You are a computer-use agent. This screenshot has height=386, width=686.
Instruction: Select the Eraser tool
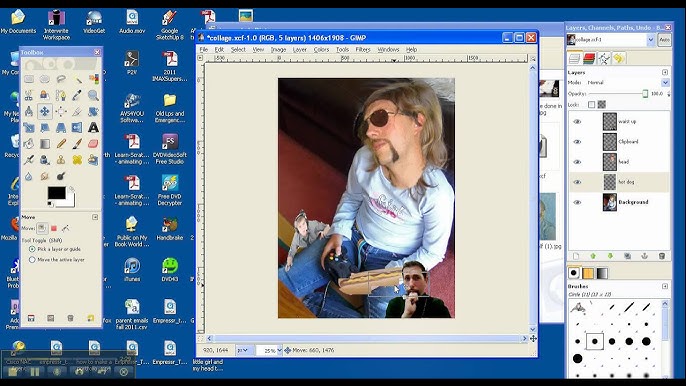[x=93, y=144]
